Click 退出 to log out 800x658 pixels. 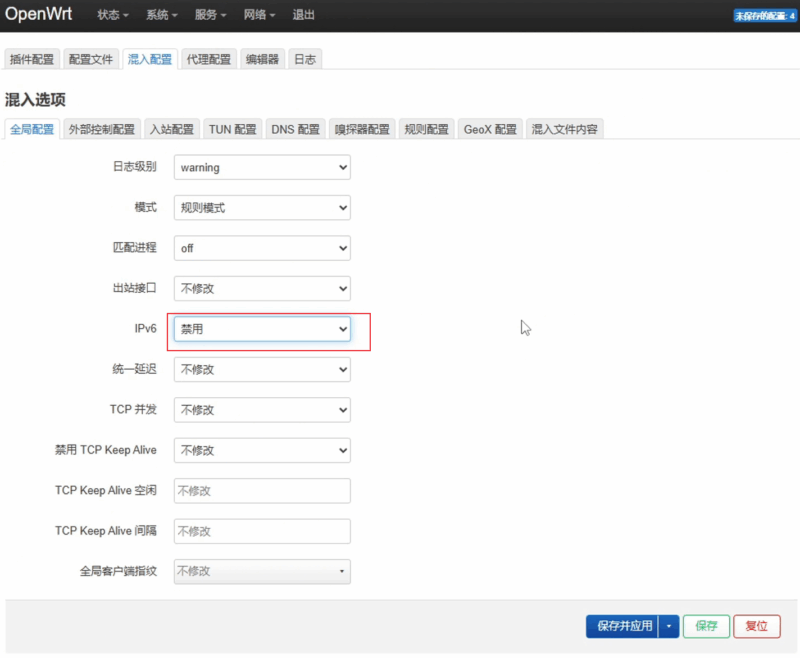click(x=303, y=16)
